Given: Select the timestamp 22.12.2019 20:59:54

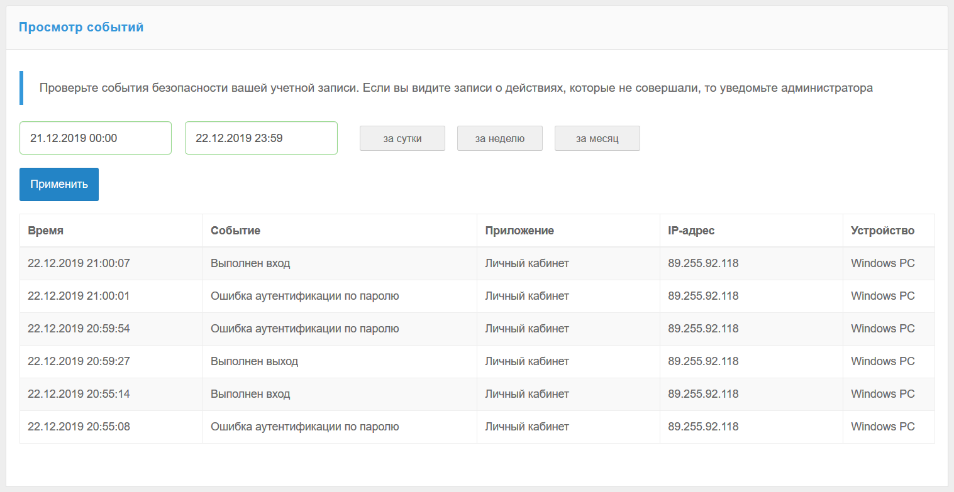Looking at the screenshot, I should pos(79,328).
